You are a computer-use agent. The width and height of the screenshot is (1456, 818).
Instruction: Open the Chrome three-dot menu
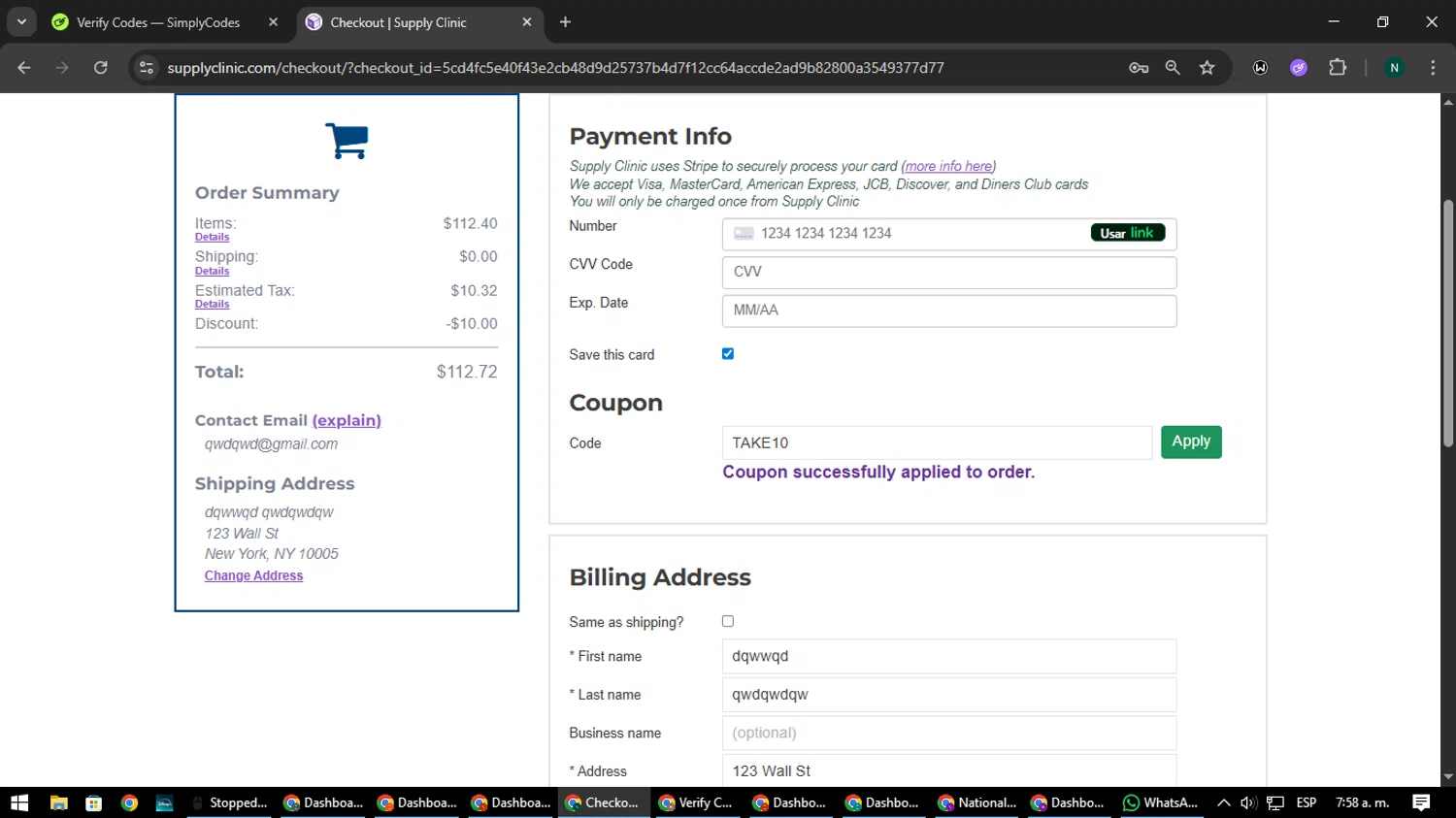(1433, 68)
